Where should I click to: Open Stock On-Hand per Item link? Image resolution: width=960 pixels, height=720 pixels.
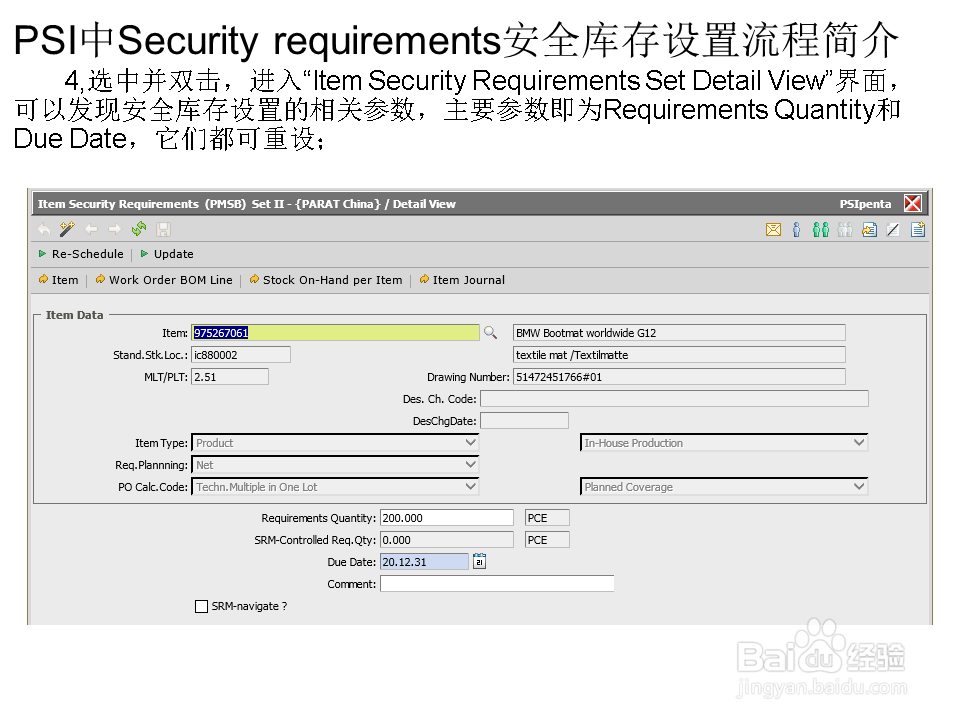326,280
